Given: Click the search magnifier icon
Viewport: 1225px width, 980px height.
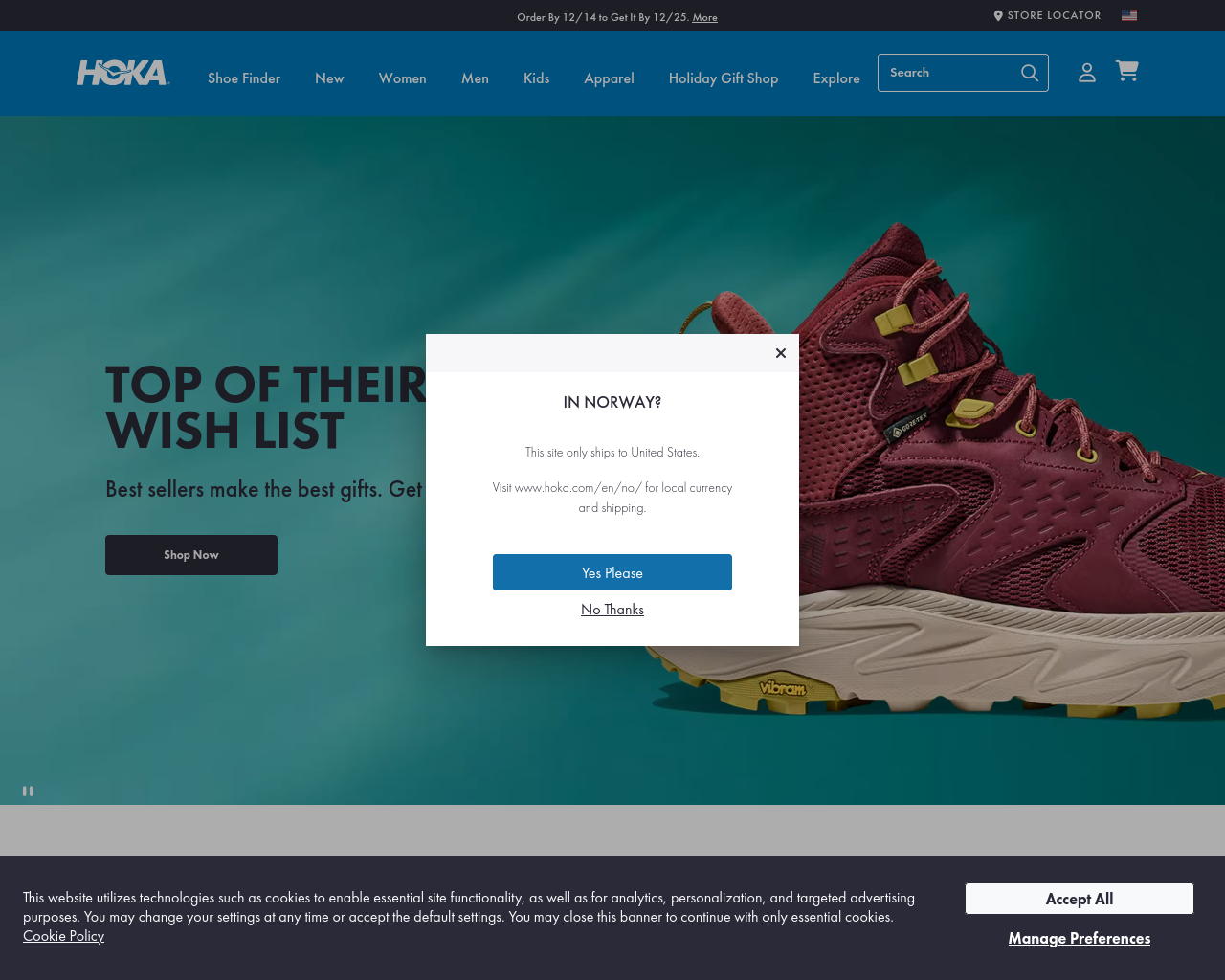Looking at the screenshot, I should pyautogui.click(x=1030, y=73).
